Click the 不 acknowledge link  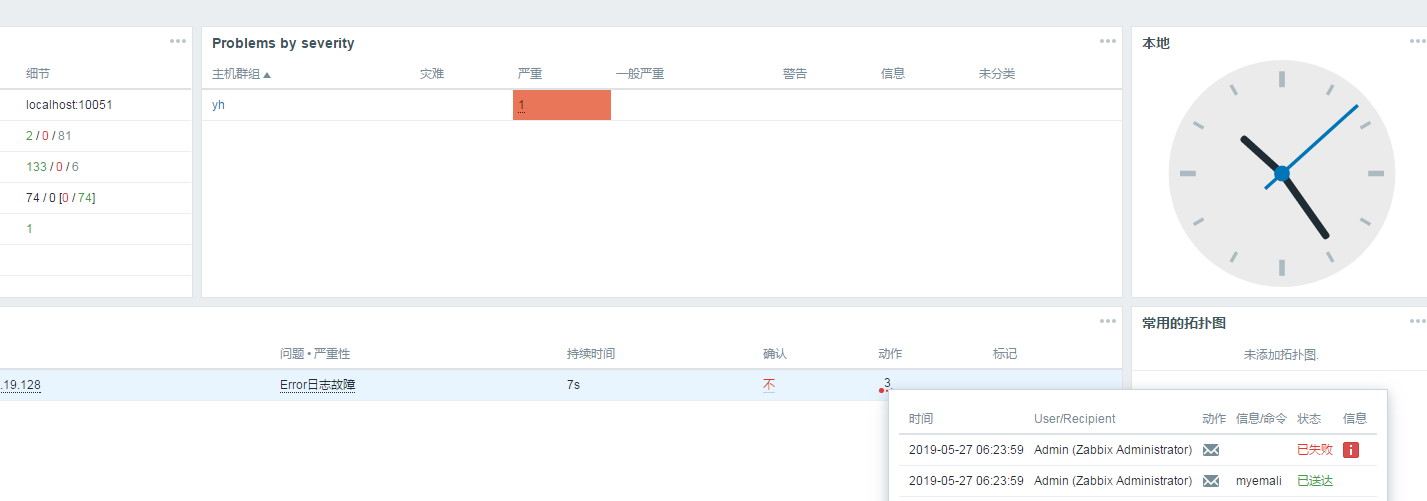point(769,385)
